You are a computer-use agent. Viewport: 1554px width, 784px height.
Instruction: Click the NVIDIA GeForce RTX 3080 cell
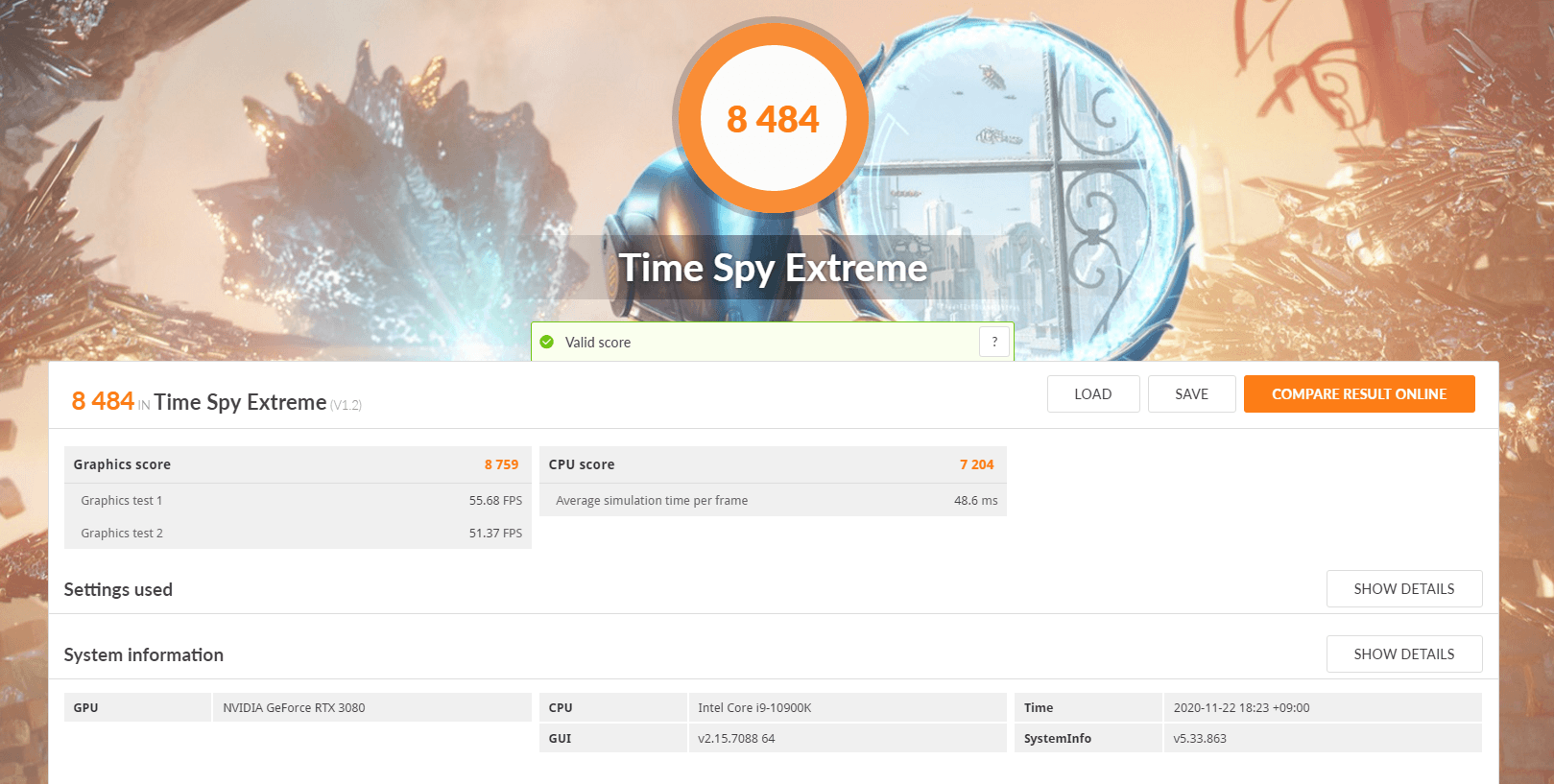[372, 708]
